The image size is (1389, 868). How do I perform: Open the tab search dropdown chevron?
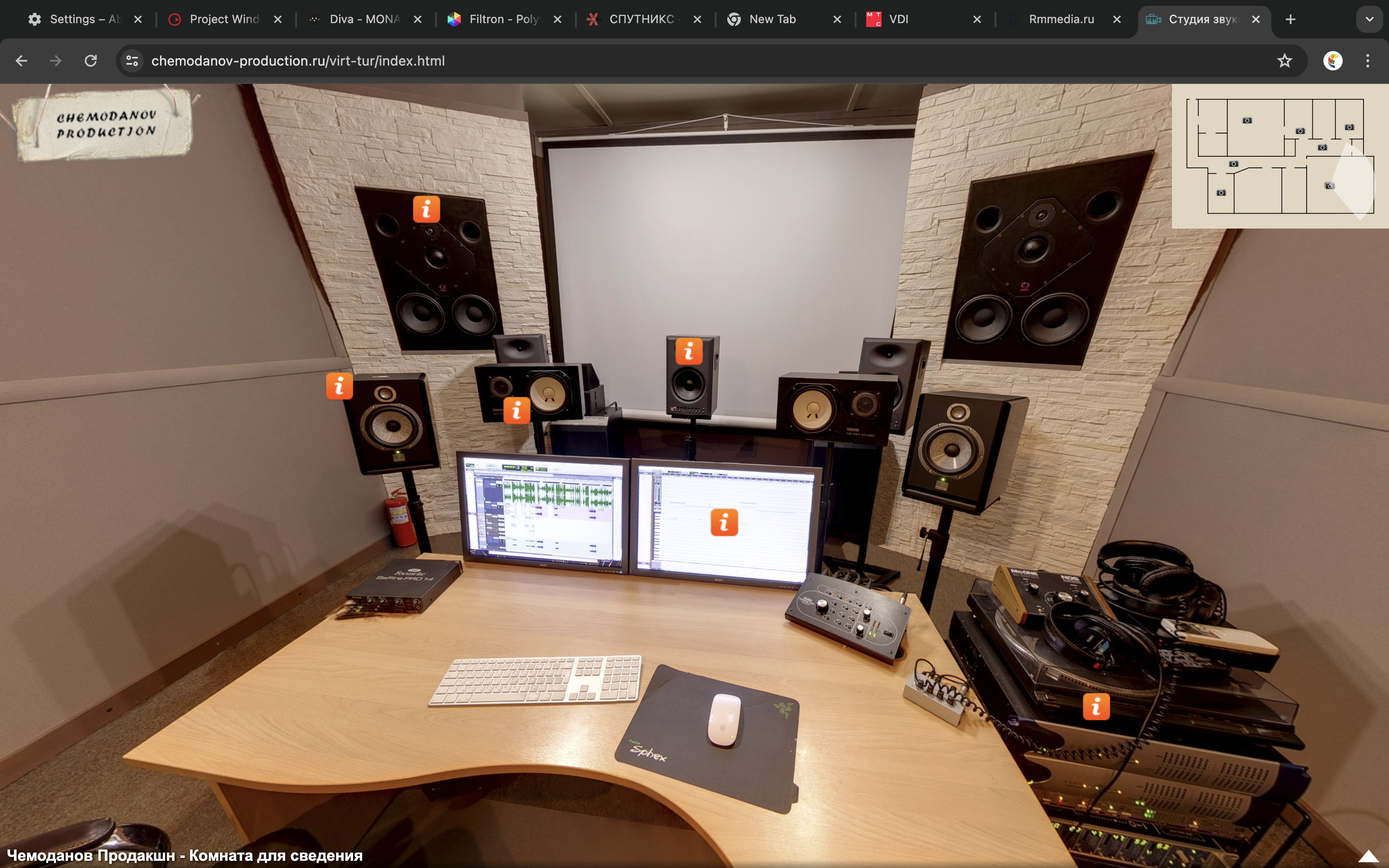tap(1370, 19)
